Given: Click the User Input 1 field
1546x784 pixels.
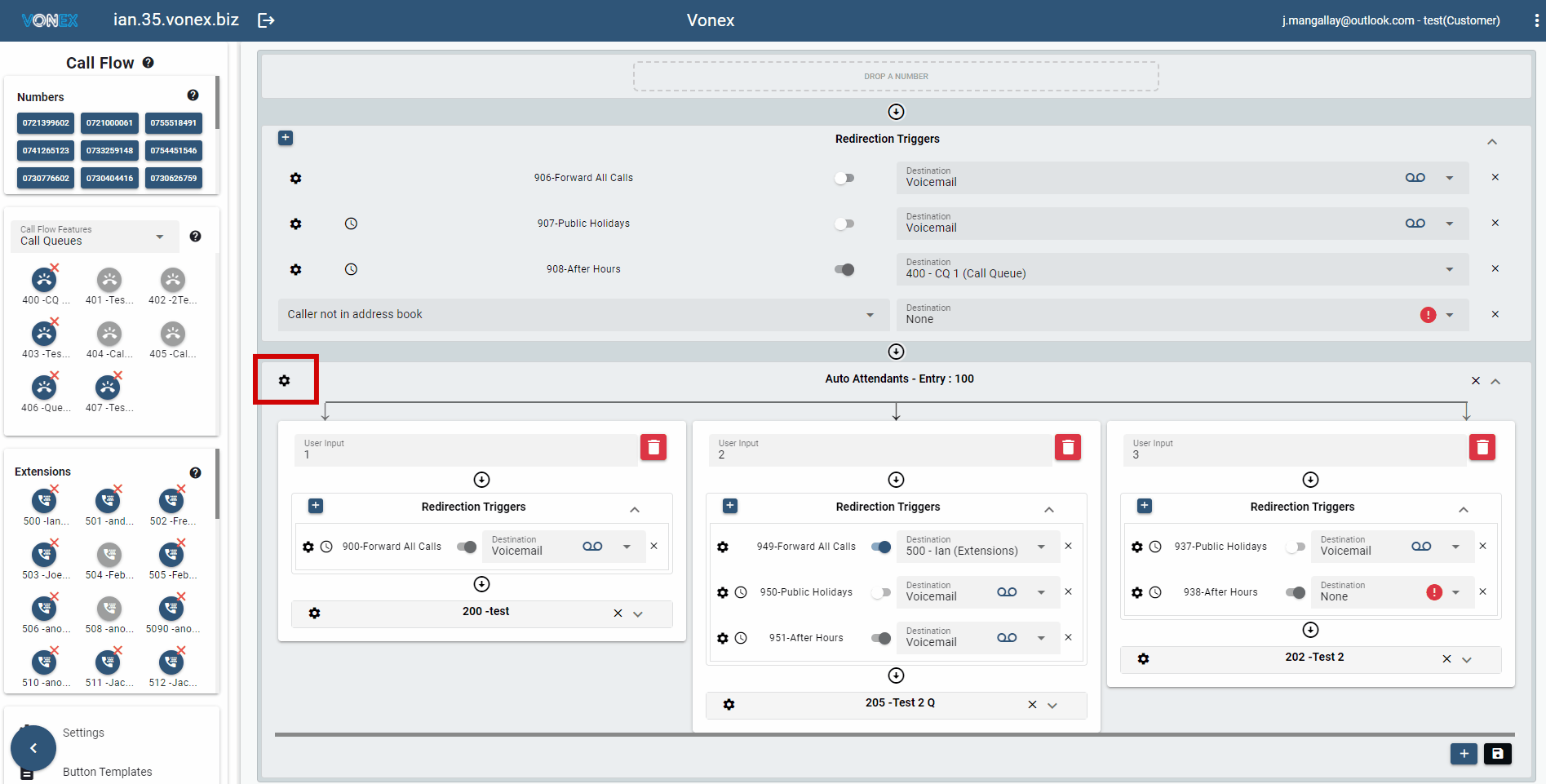Looking at the screenshot, I should click(465, 450).
